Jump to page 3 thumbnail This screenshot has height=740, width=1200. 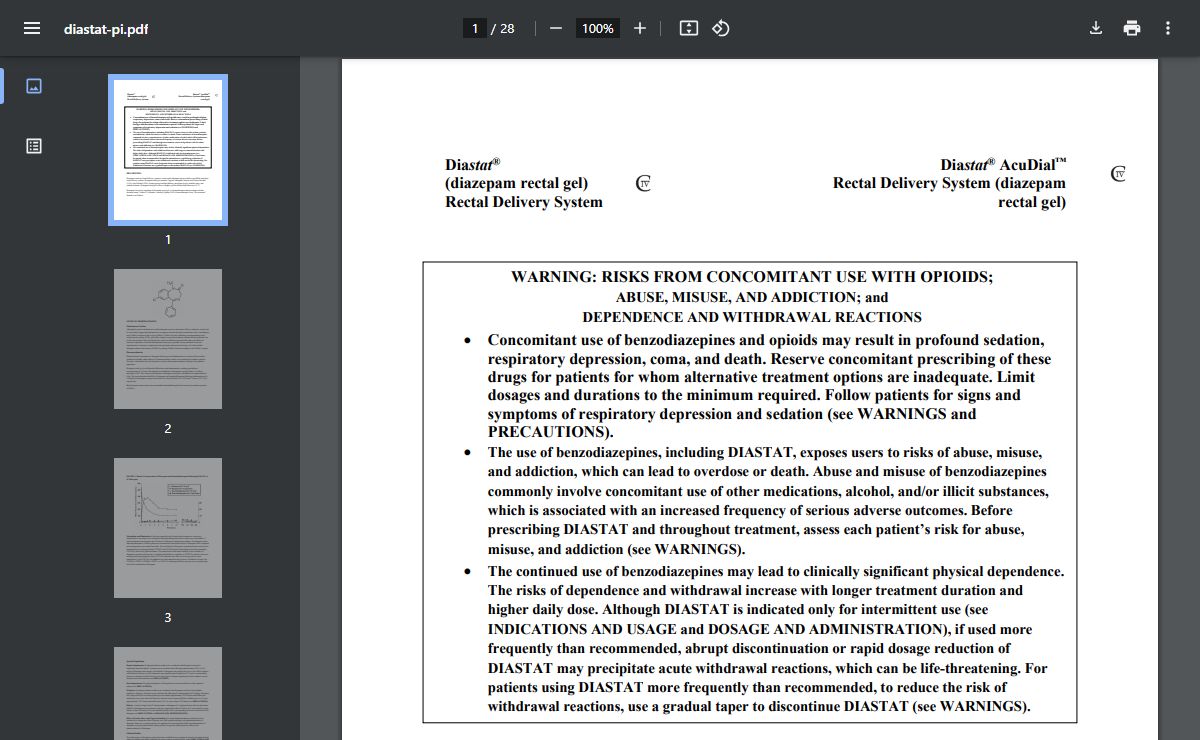click(168, 528)
